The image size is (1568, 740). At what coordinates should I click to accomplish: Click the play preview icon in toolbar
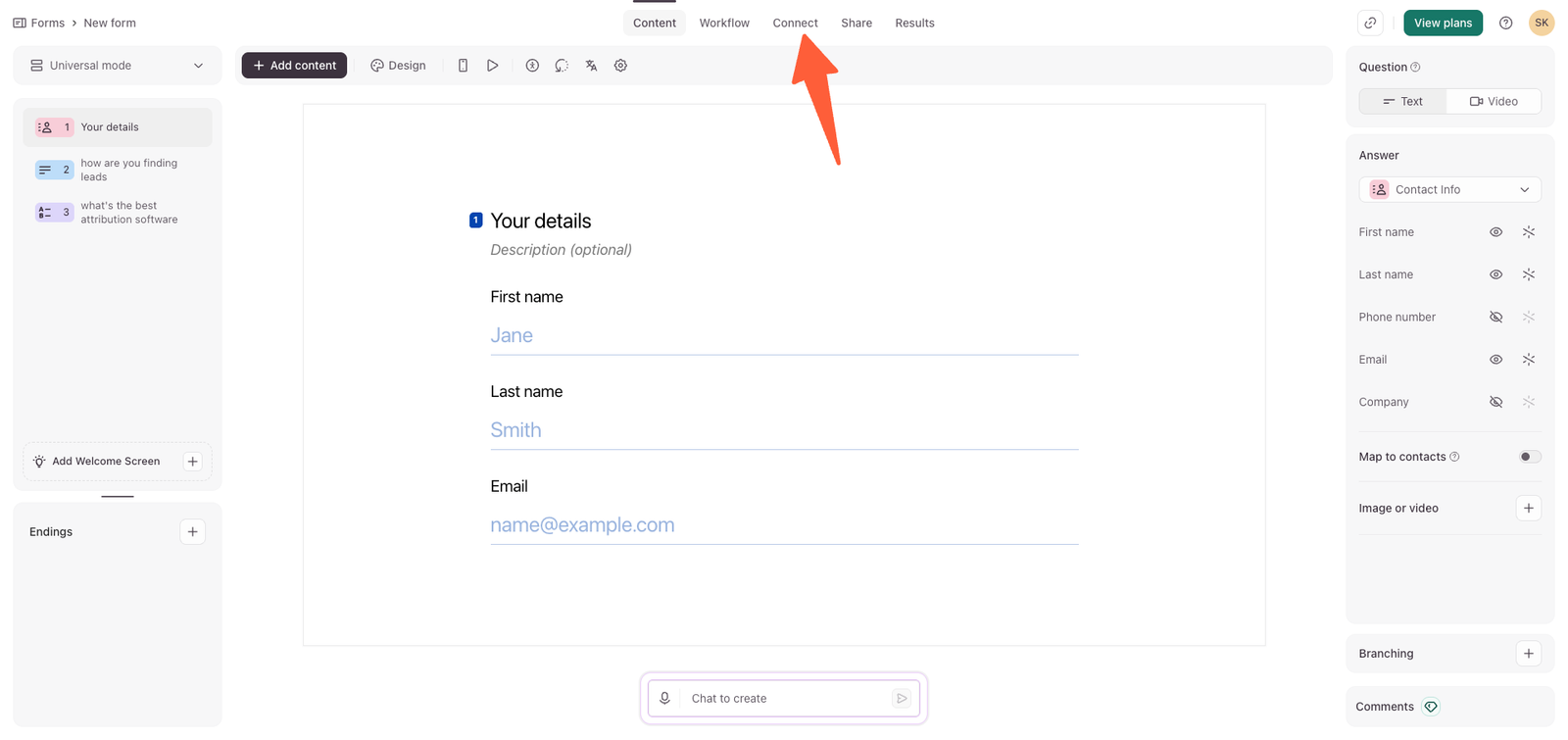tap(493, 66)
